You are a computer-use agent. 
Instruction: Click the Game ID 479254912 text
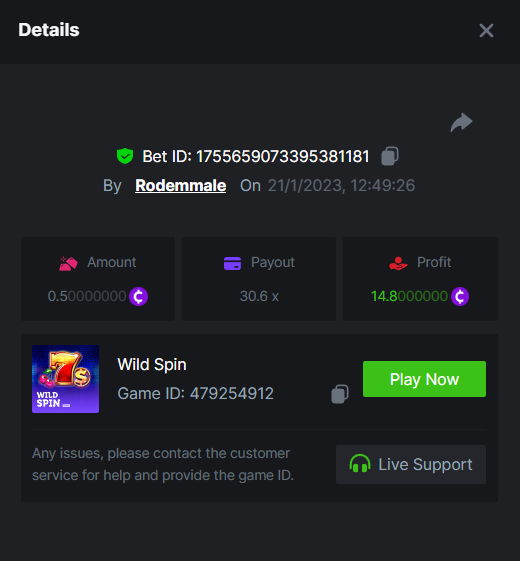195,394
